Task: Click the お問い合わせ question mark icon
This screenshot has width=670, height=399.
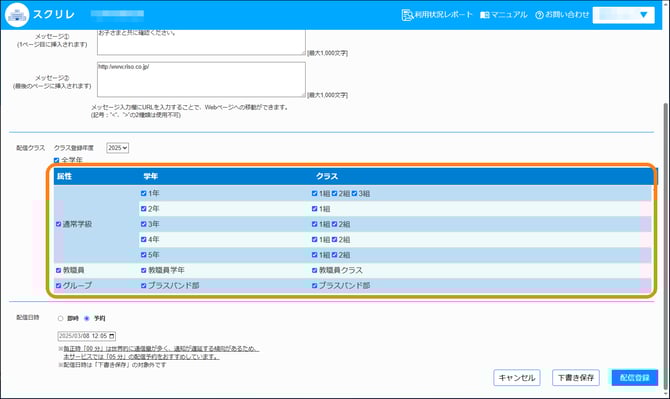Action: [539, 15]
